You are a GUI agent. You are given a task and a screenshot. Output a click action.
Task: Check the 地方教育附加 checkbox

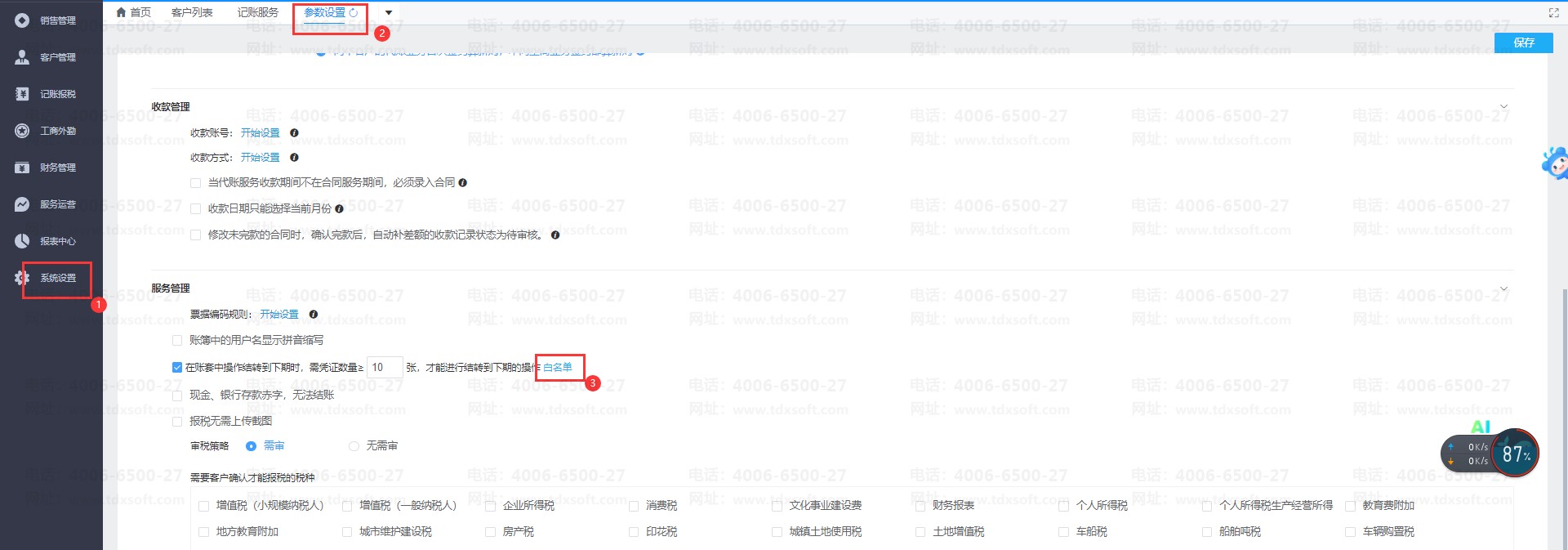[204, 532]
